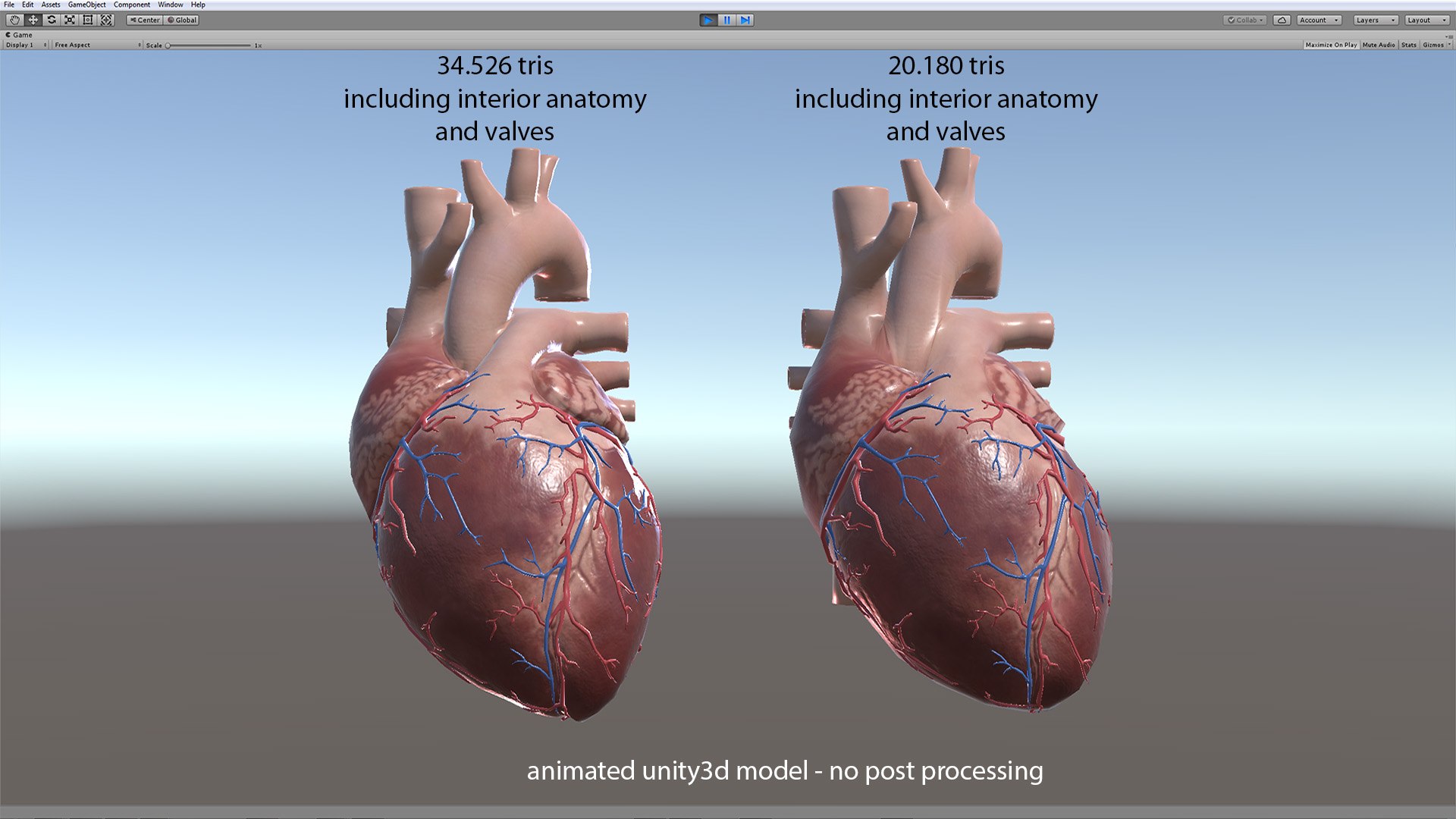The width and height of the screenshot is (1456, 819).
Task: Open the GameObject menu
Action: (86, 5)
